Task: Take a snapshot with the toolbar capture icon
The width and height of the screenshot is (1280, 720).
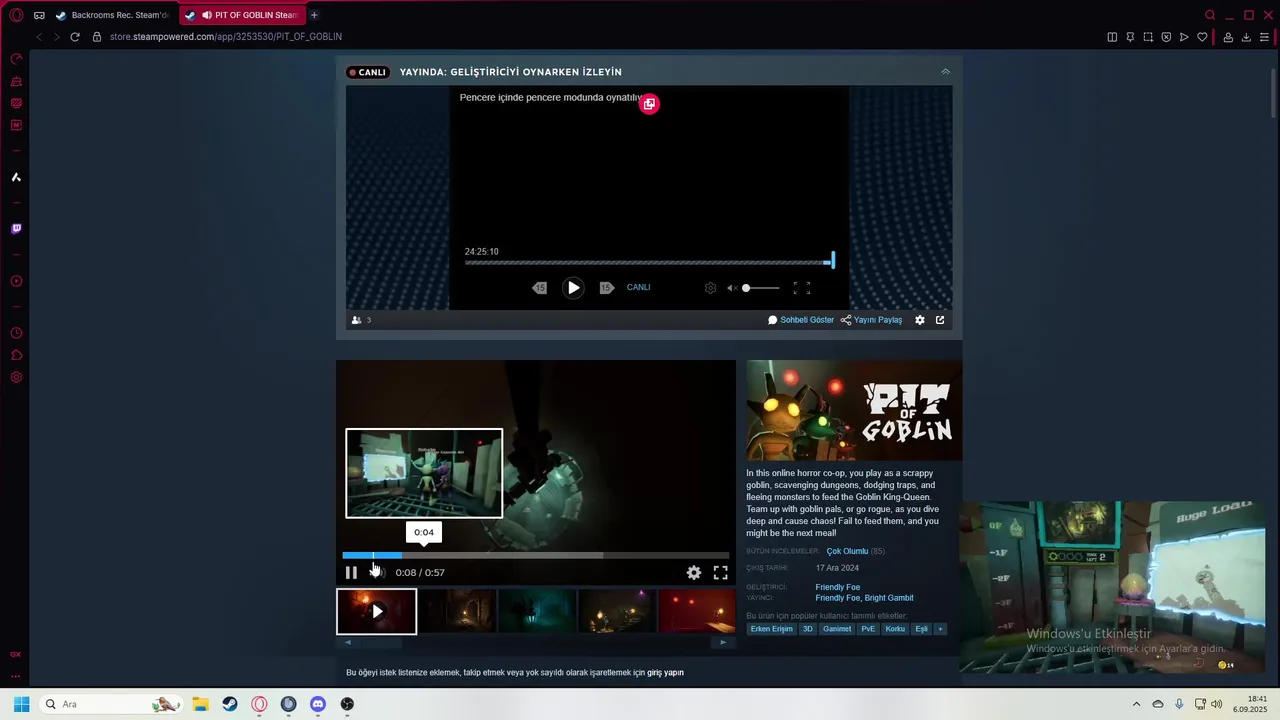Action: click(1148, 37)
